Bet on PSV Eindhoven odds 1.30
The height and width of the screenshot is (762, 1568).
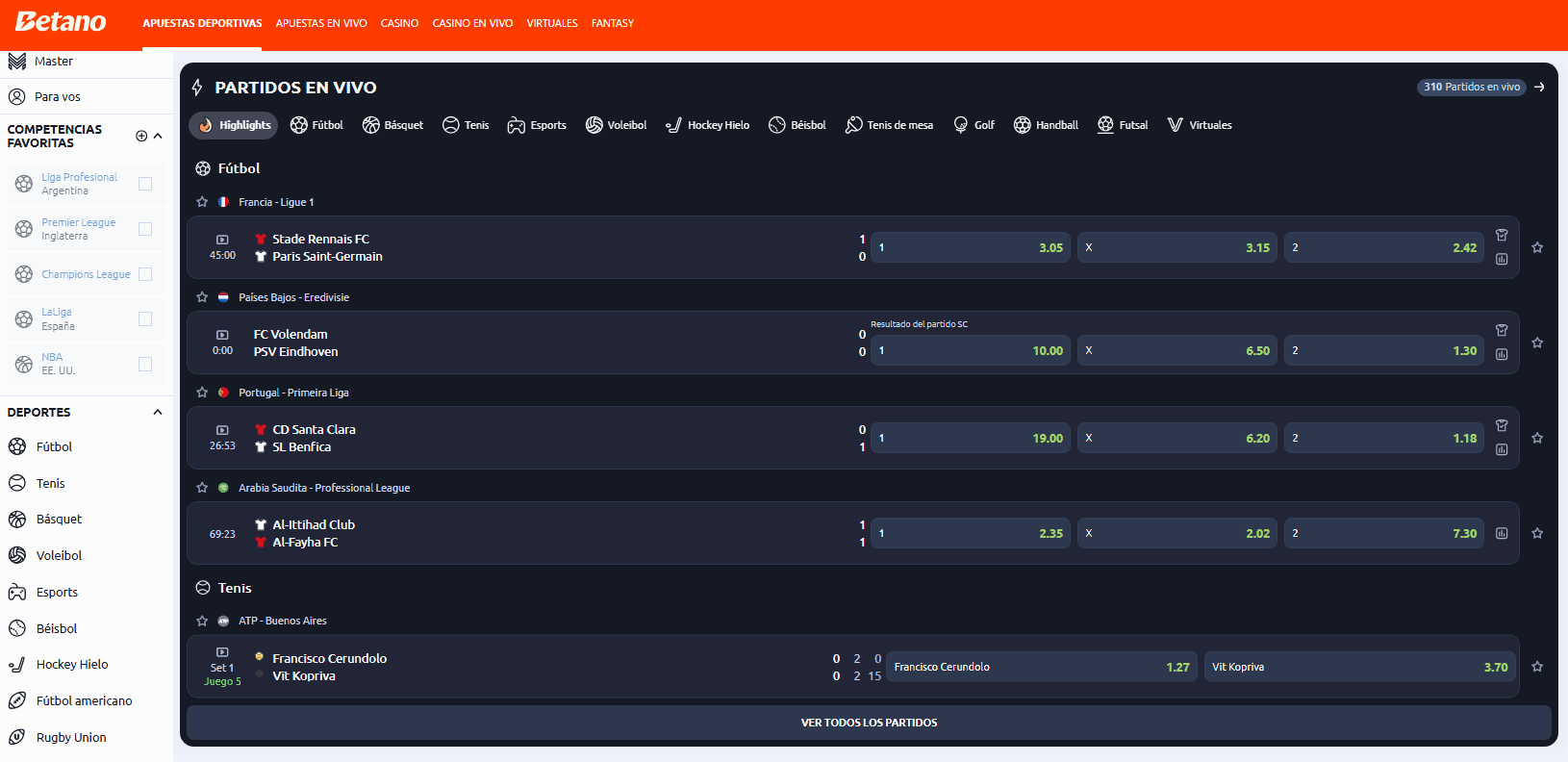pos(1383,350)
